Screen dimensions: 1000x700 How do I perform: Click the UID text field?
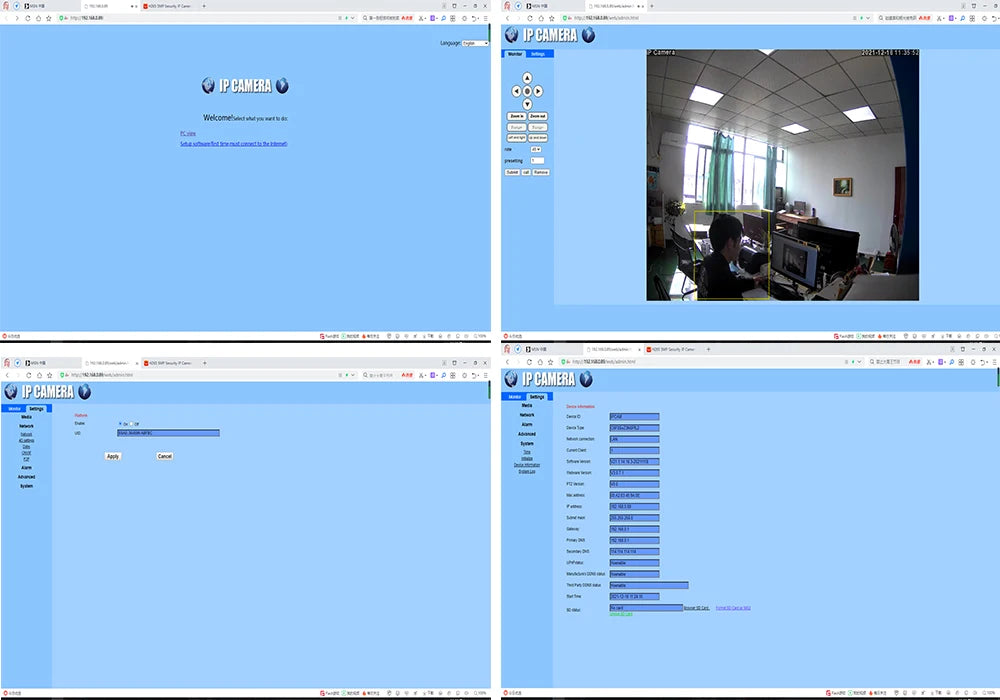(x=168, y=433)
